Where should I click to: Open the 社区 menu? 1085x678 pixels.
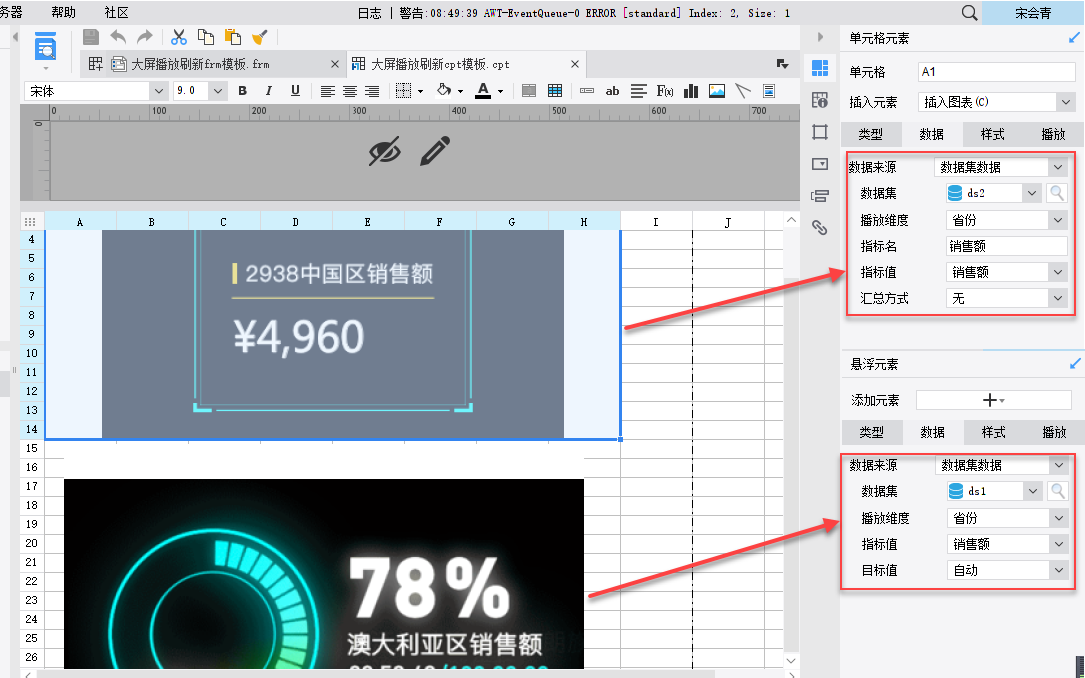116,12
